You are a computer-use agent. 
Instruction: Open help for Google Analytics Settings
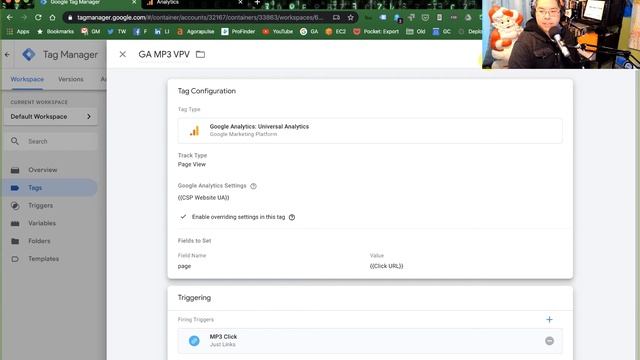pyautogui.click(x=253, y=186)
